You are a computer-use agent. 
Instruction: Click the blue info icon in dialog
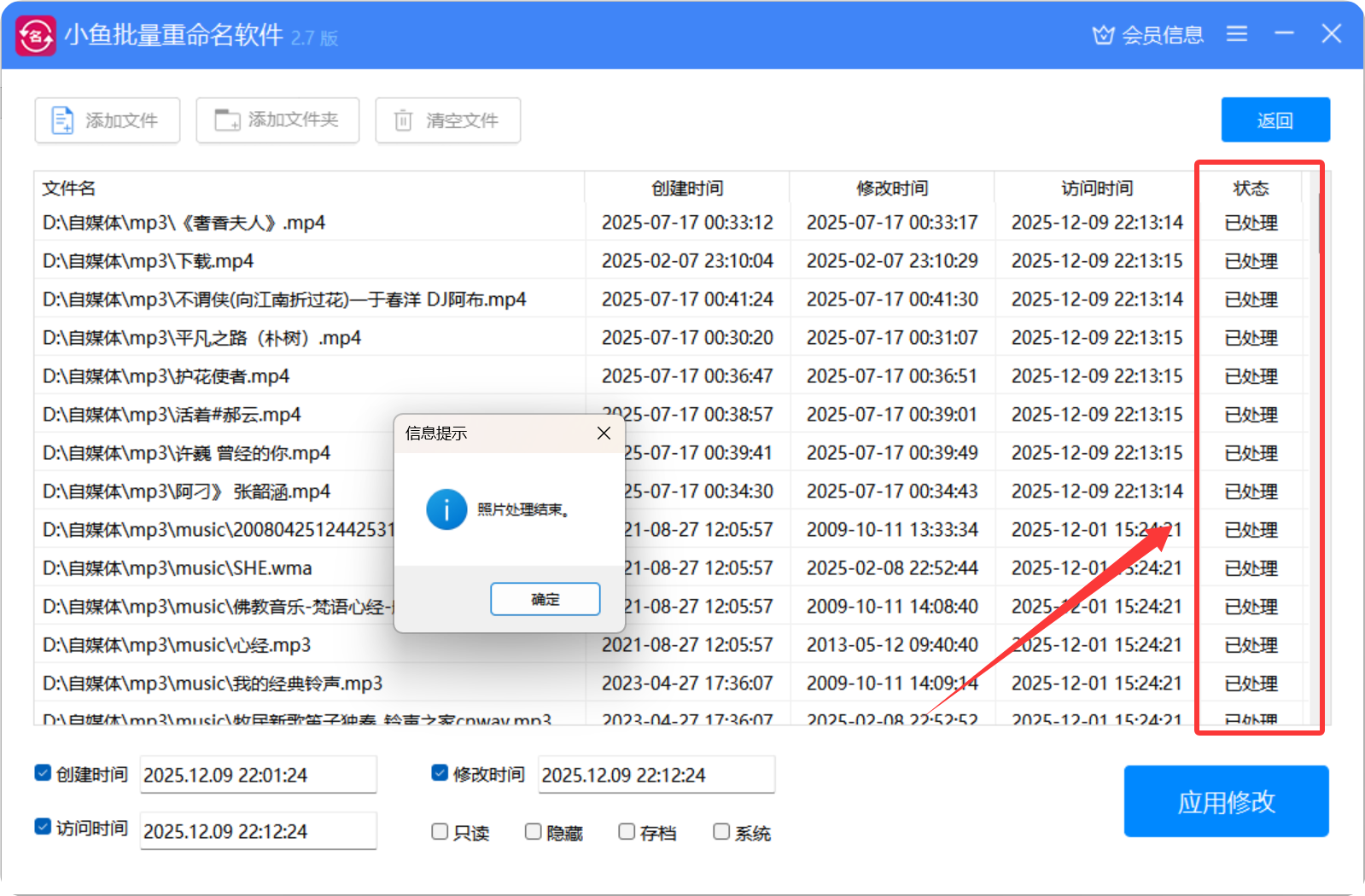(x=446, y=509)
